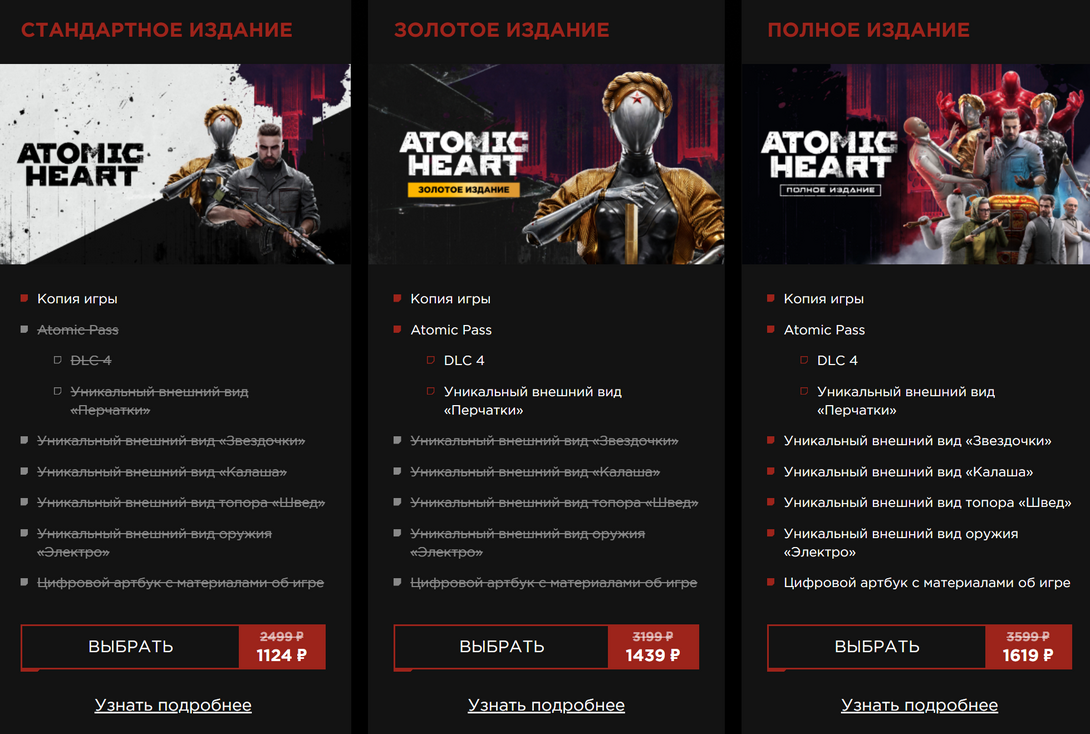This screenshot has width=1090, height=734.
Task: Click the Standard Edition cover artwork
Action: pyautogui.click(x=175, y=164)
